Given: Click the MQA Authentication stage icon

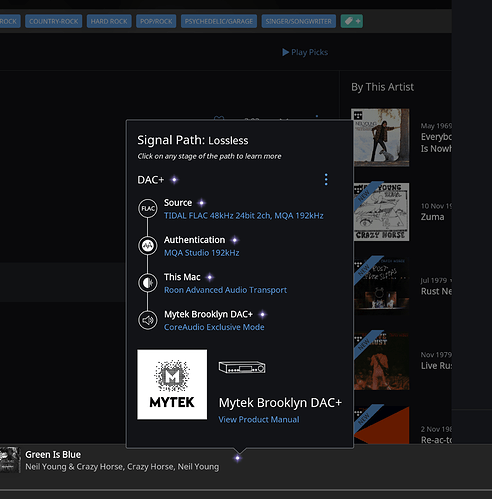Looking at the screenshot, I should (148, 246).
